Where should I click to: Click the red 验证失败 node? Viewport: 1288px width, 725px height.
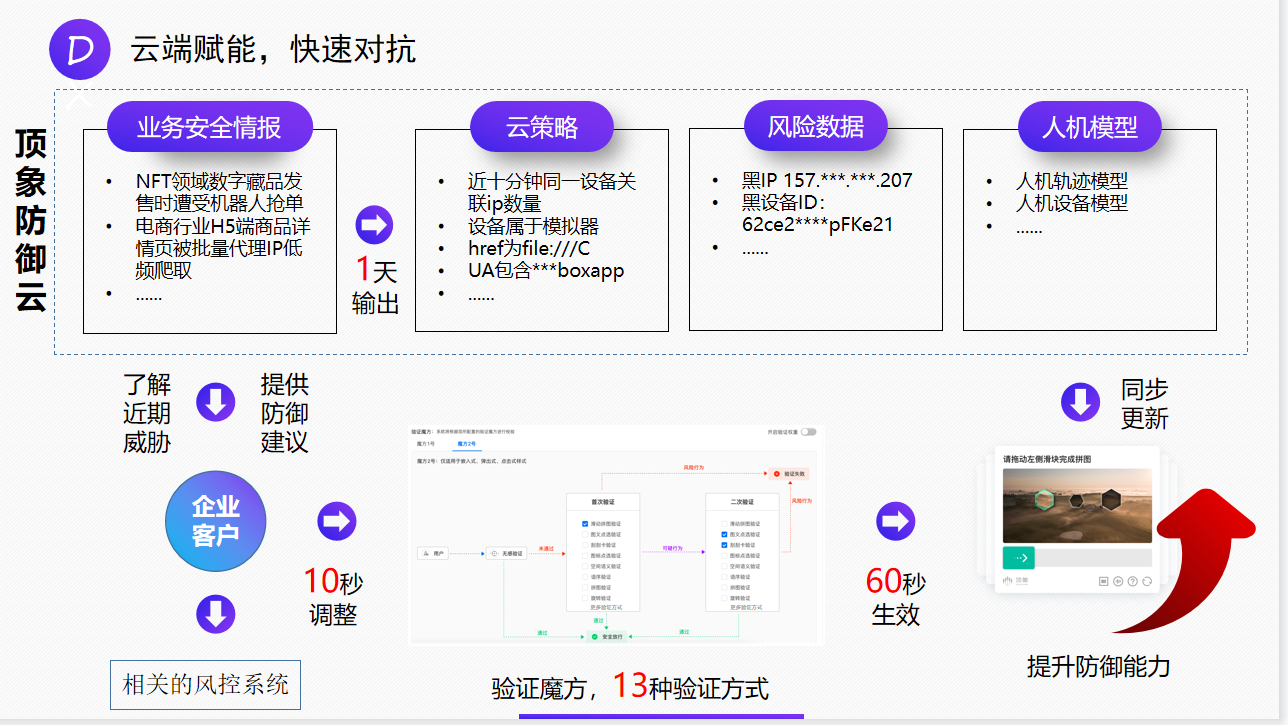click(x=788, y=474)
